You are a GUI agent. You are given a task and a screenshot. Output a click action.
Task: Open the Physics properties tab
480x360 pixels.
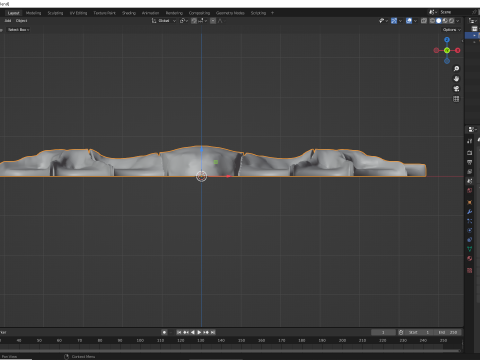click(470, 230)
